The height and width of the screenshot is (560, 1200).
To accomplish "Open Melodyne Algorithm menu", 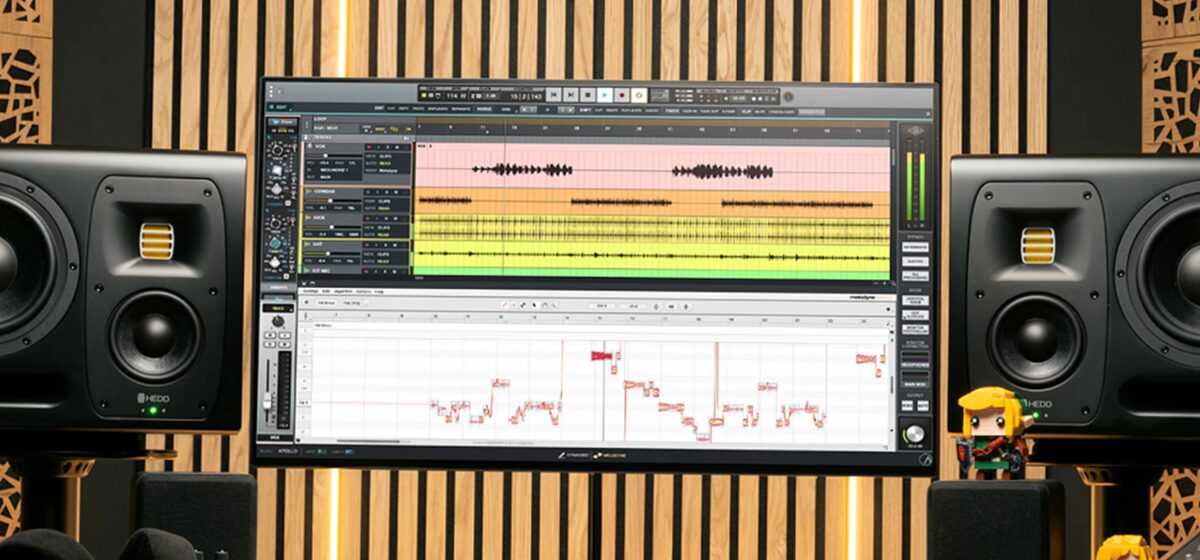I will pos(343,291).
